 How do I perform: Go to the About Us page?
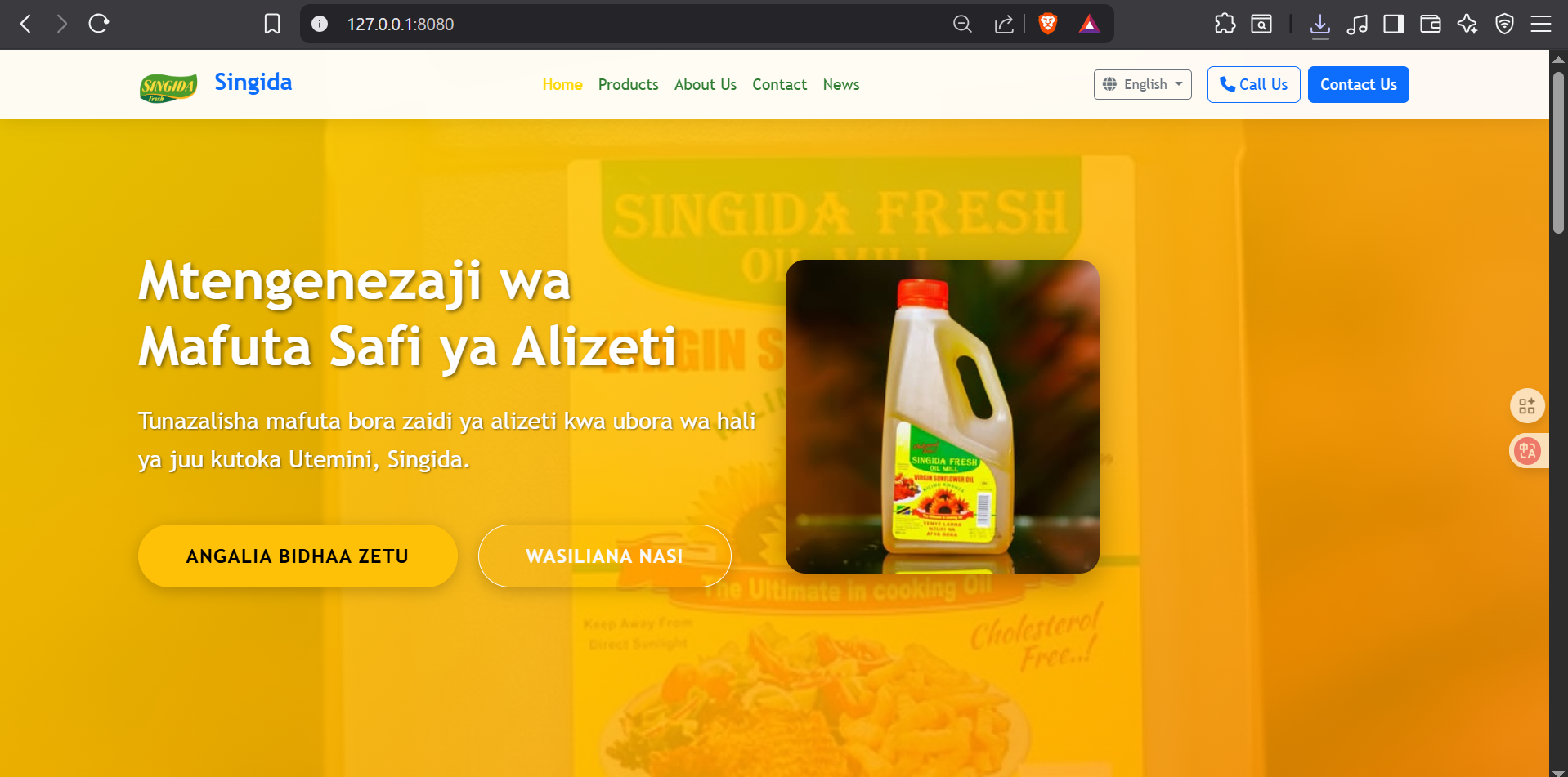click(x=706, y=84)
